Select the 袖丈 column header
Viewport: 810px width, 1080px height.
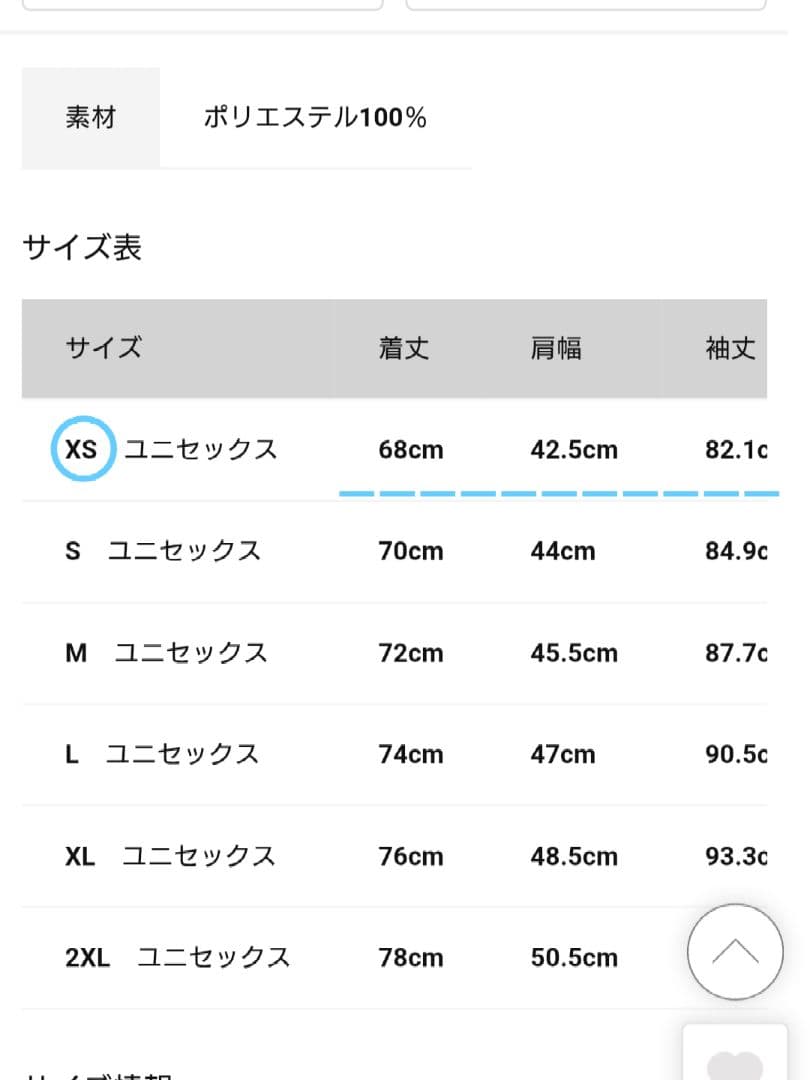coord(730,348)
